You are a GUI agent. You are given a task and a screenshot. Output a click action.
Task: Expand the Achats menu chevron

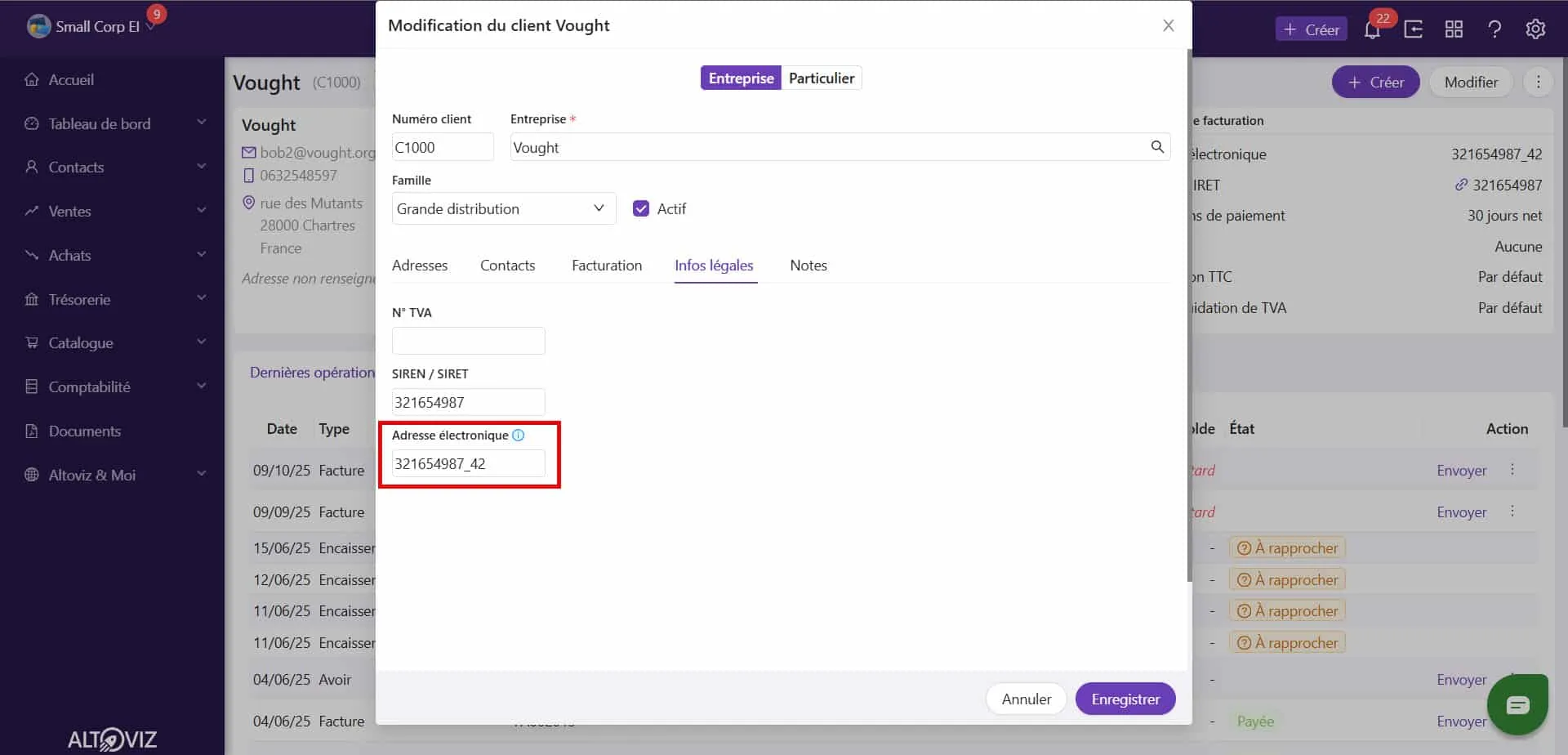coord(201,254)
